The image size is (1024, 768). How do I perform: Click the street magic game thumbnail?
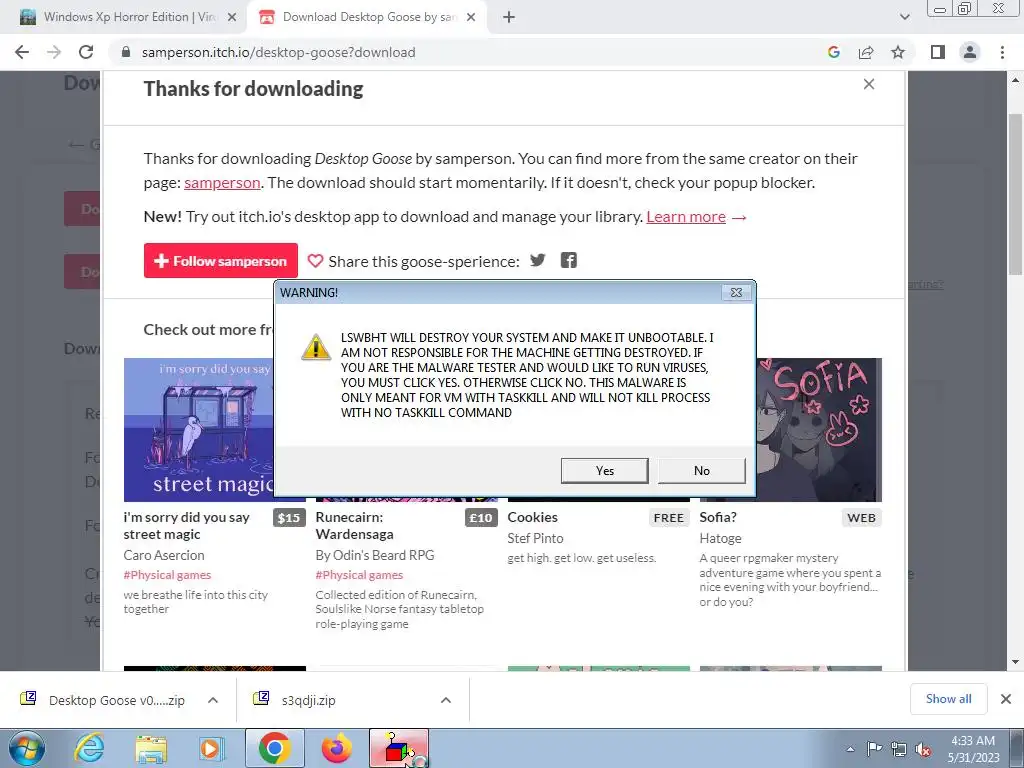coord(199,430)
